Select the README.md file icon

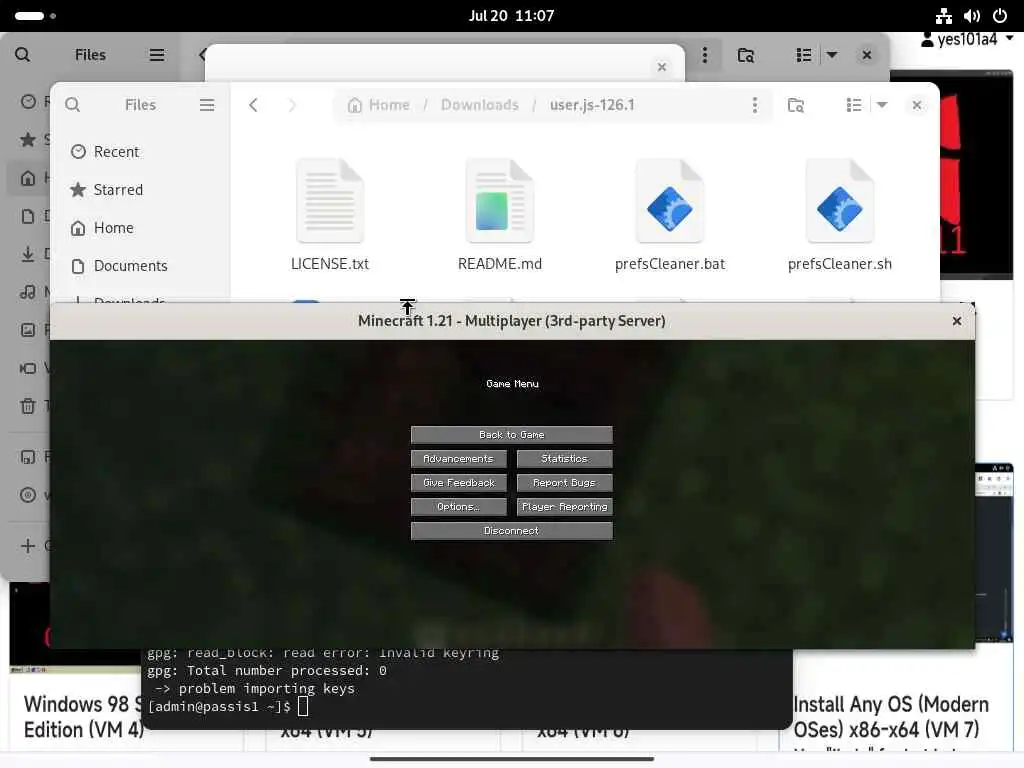[x=500, y=201]
